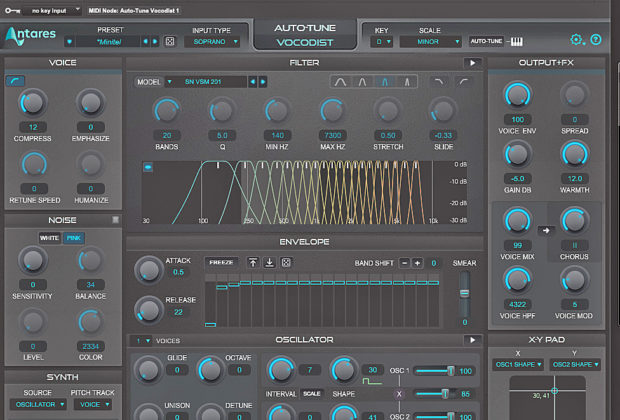
Task: Click the piano keyboard icon
Action: pos(516,42)
